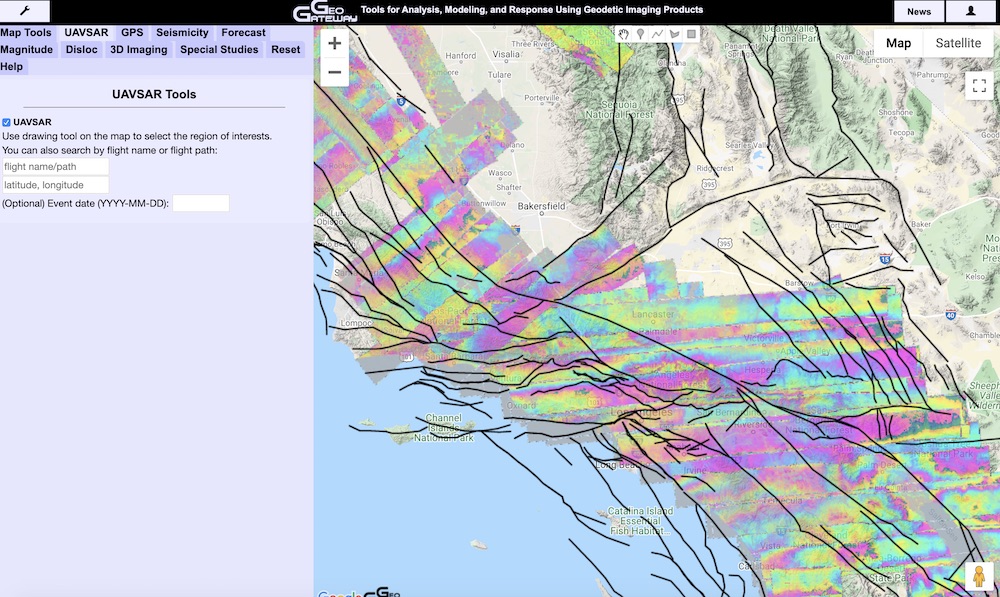
Task: Uncheck the UAVSAR checkbox
Action: pyautogui.click(x=6, y=122)
